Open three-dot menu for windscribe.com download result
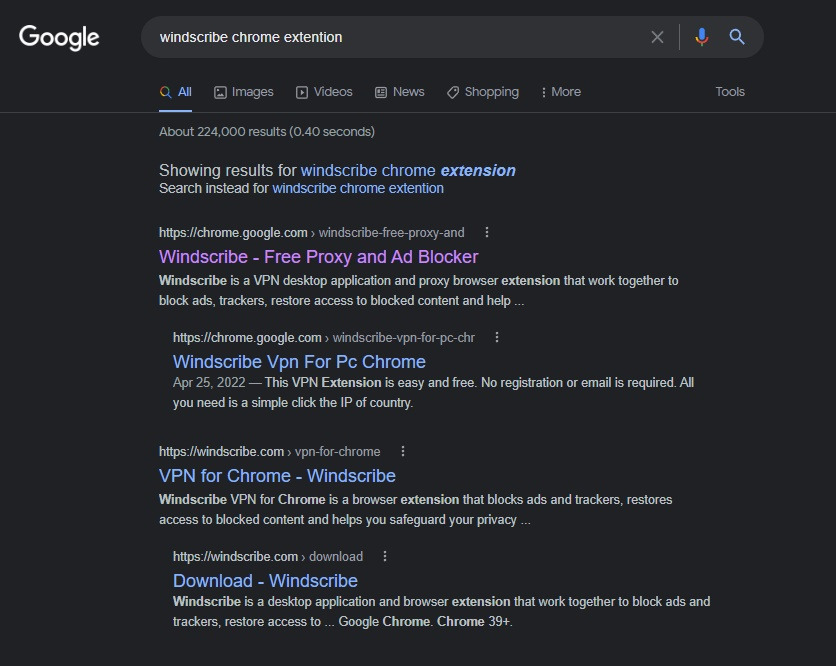The width and height of the screenshot is (836, 666). point(385,556)
